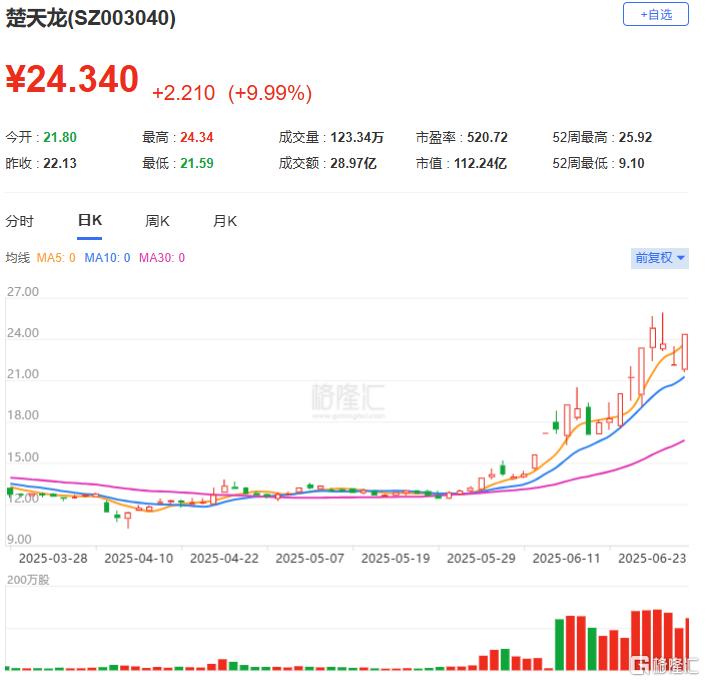Click the 2025-05-29 date axis label
The image size is (705, 682).
point(481,558)
